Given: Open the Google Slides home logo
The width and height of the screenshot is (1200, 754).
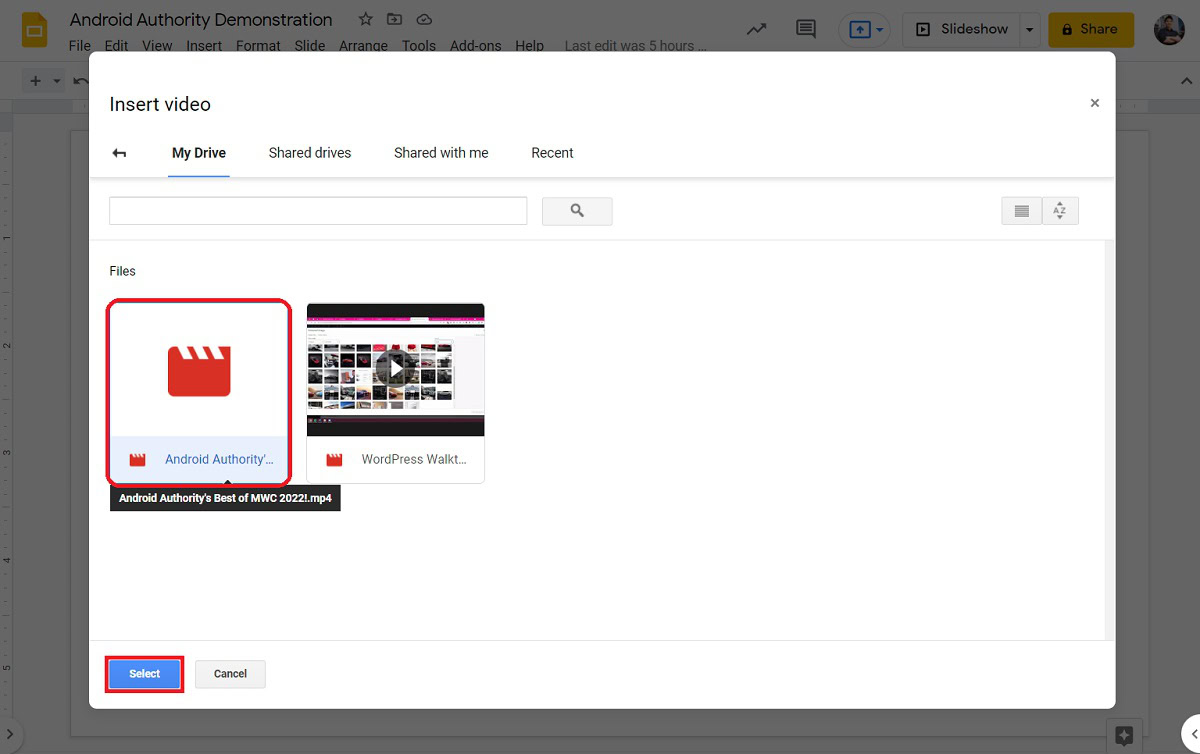Looking at the screenshot, I should pos(35,30).
